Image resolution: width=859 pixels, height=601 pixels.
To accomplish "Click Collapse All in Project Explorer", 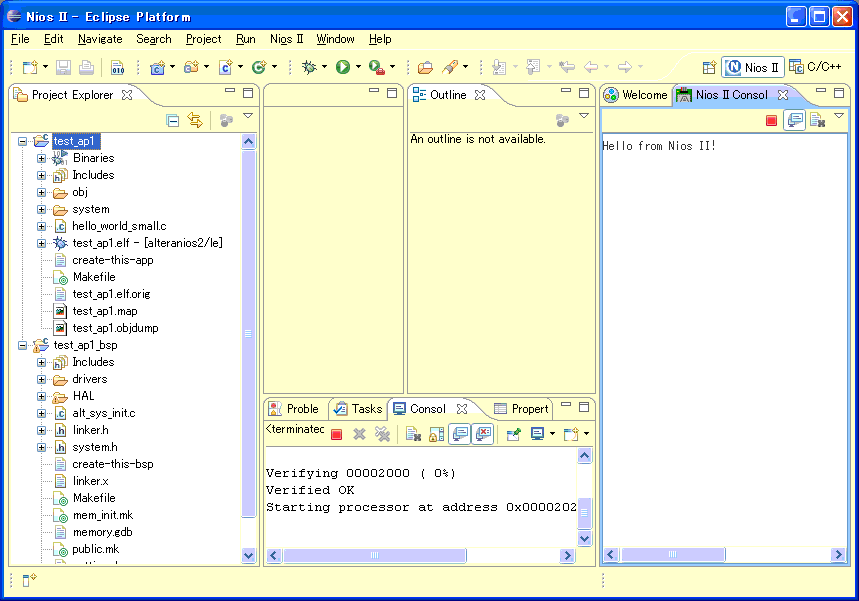I will pos(173,121).
